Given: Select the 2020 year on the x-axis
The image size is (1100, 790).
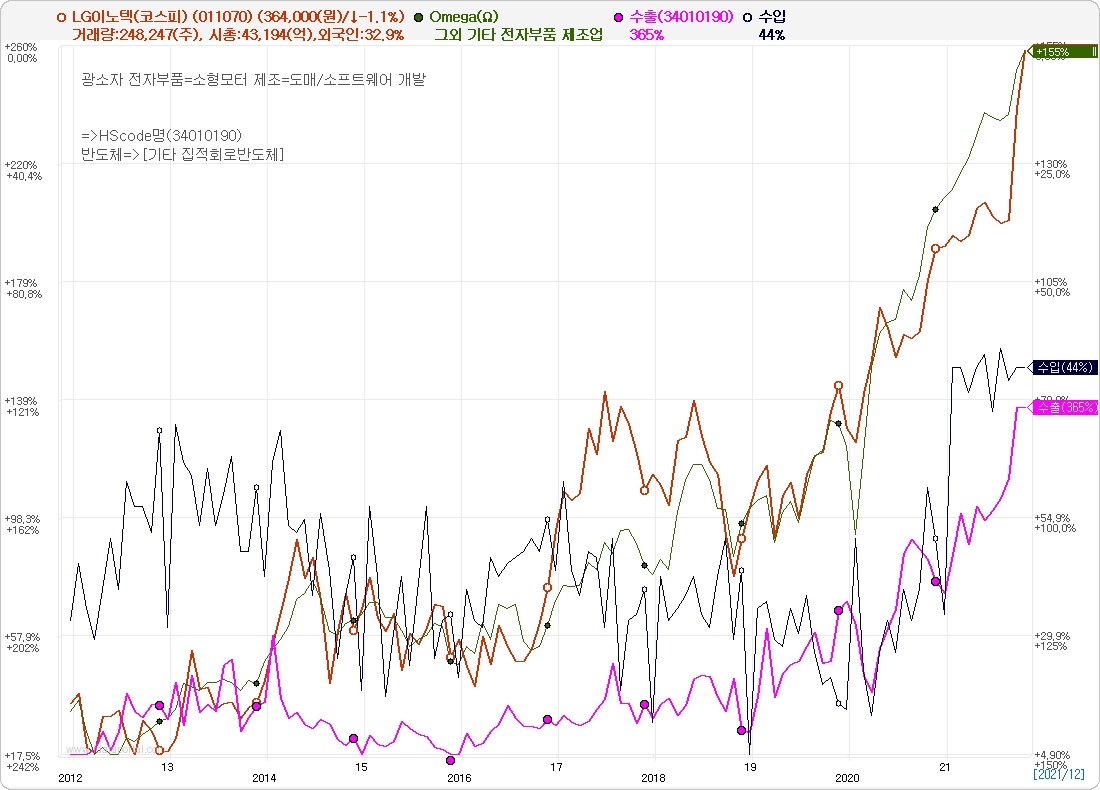Looking at the screenshot, I should 847,777.
